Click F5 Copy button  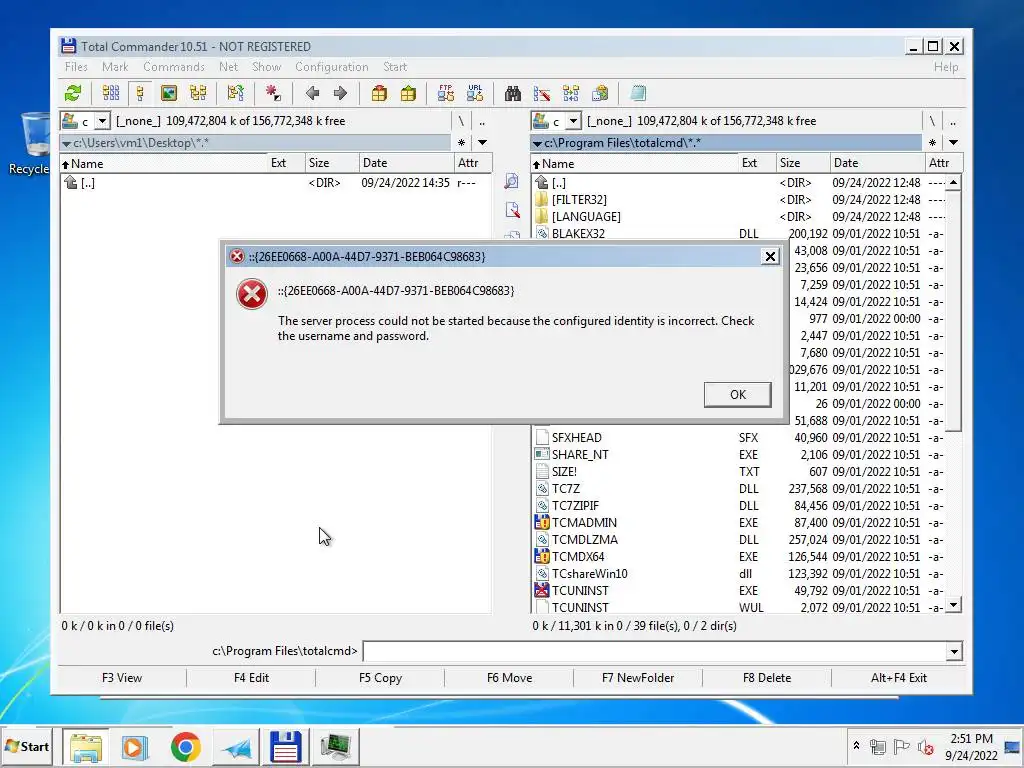pyautogui.click(x=380, y=678)
